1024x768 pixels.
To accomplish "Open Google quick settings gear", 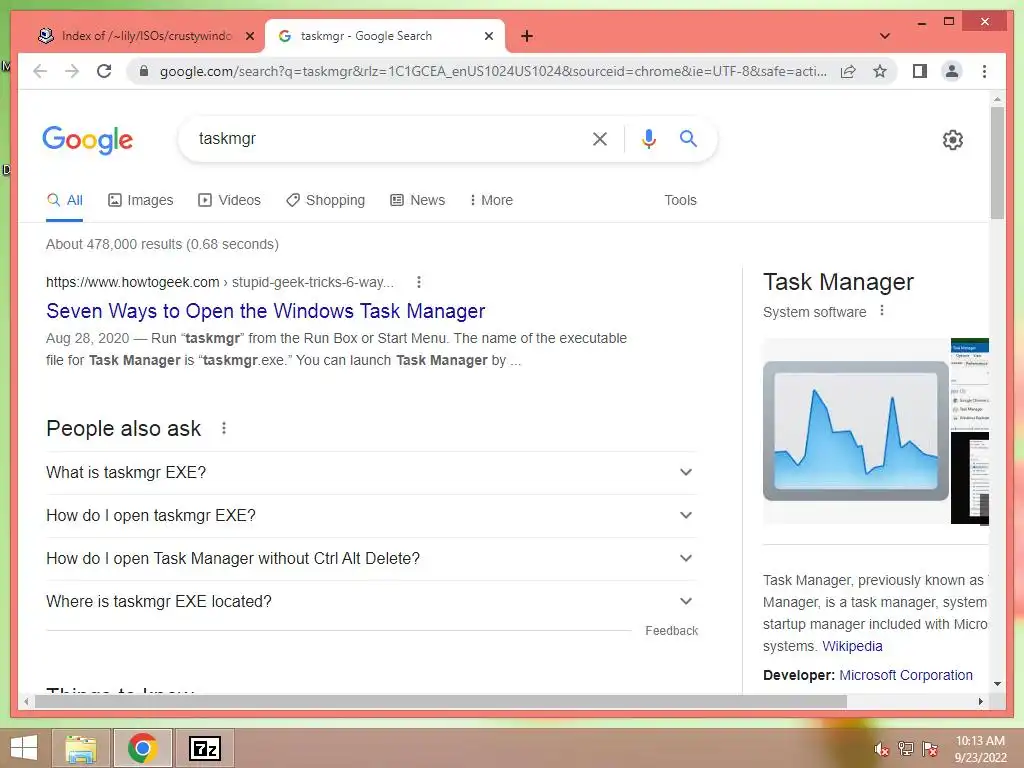I will (952, 140).
